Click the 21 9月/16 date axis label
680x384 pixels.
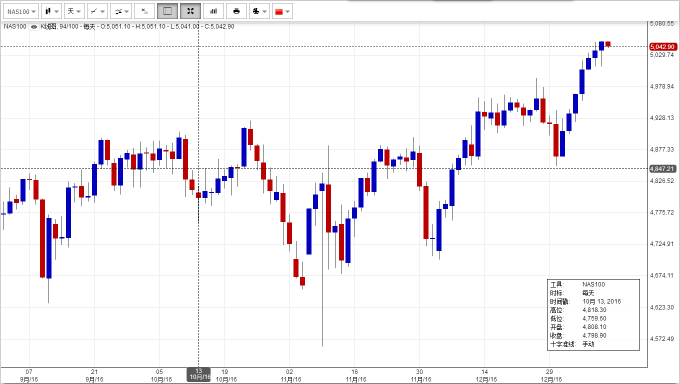(x=94, y=376)
